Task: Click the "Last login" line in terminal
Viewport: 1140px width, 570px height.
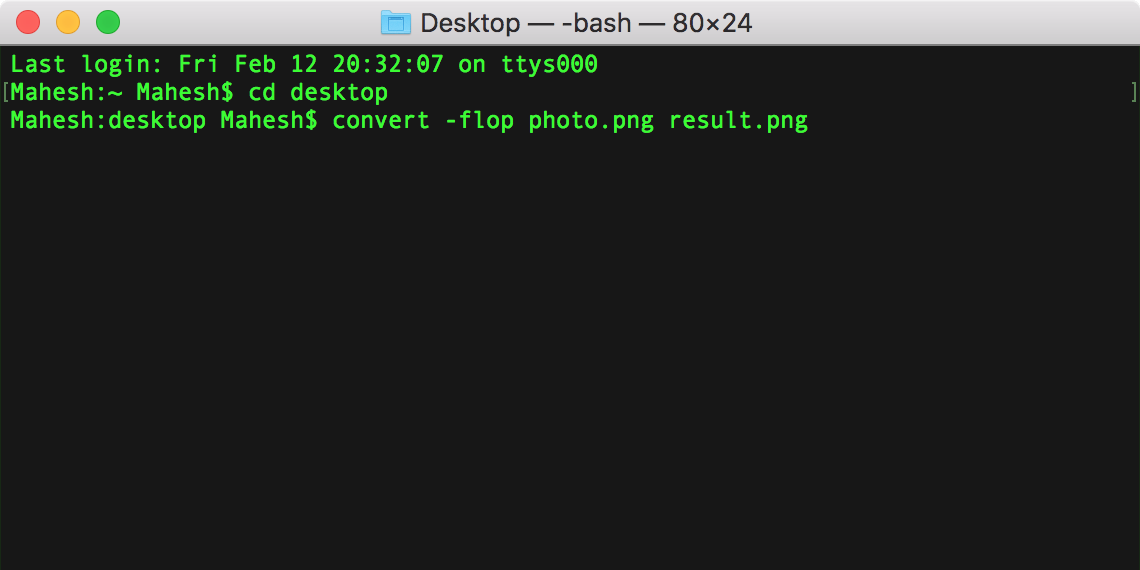Action: click(304, 65)
